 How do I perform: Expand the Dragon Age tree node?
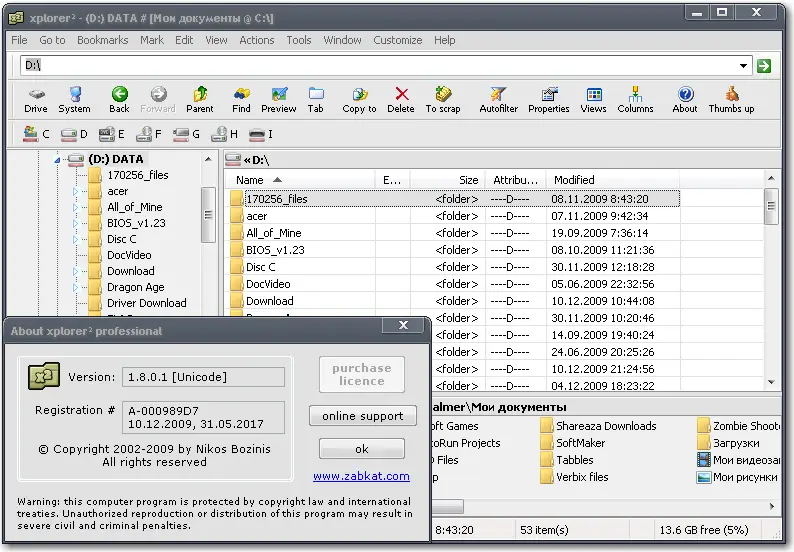(x=75, y=287)
